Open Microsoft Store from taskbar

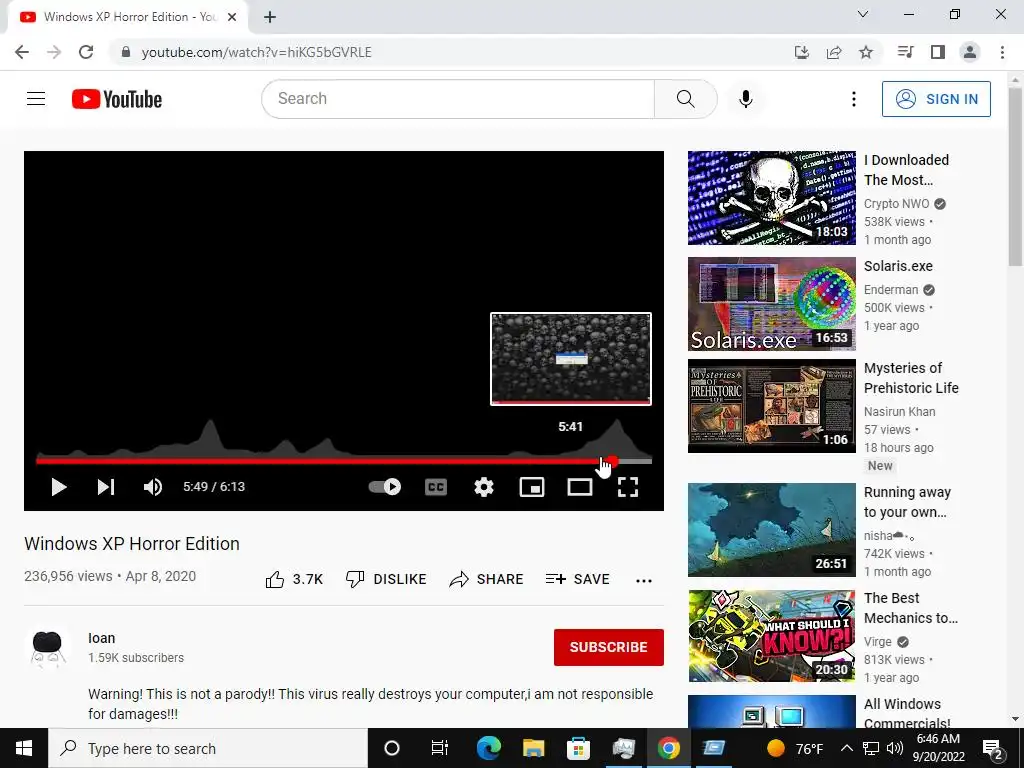(x=578, y=748)
